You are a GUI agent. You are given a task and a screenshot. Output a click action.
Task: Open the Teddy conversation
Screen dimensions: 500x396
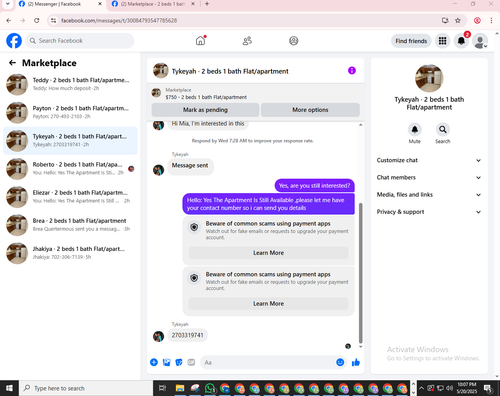coord(70,84)
